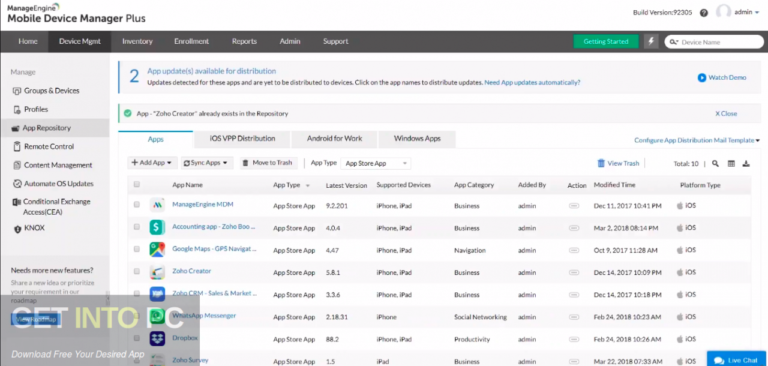Open action menu for Zoho Creator row
Image resolution: width=768 pixels, height=366 pixels.
click(574, 272)
